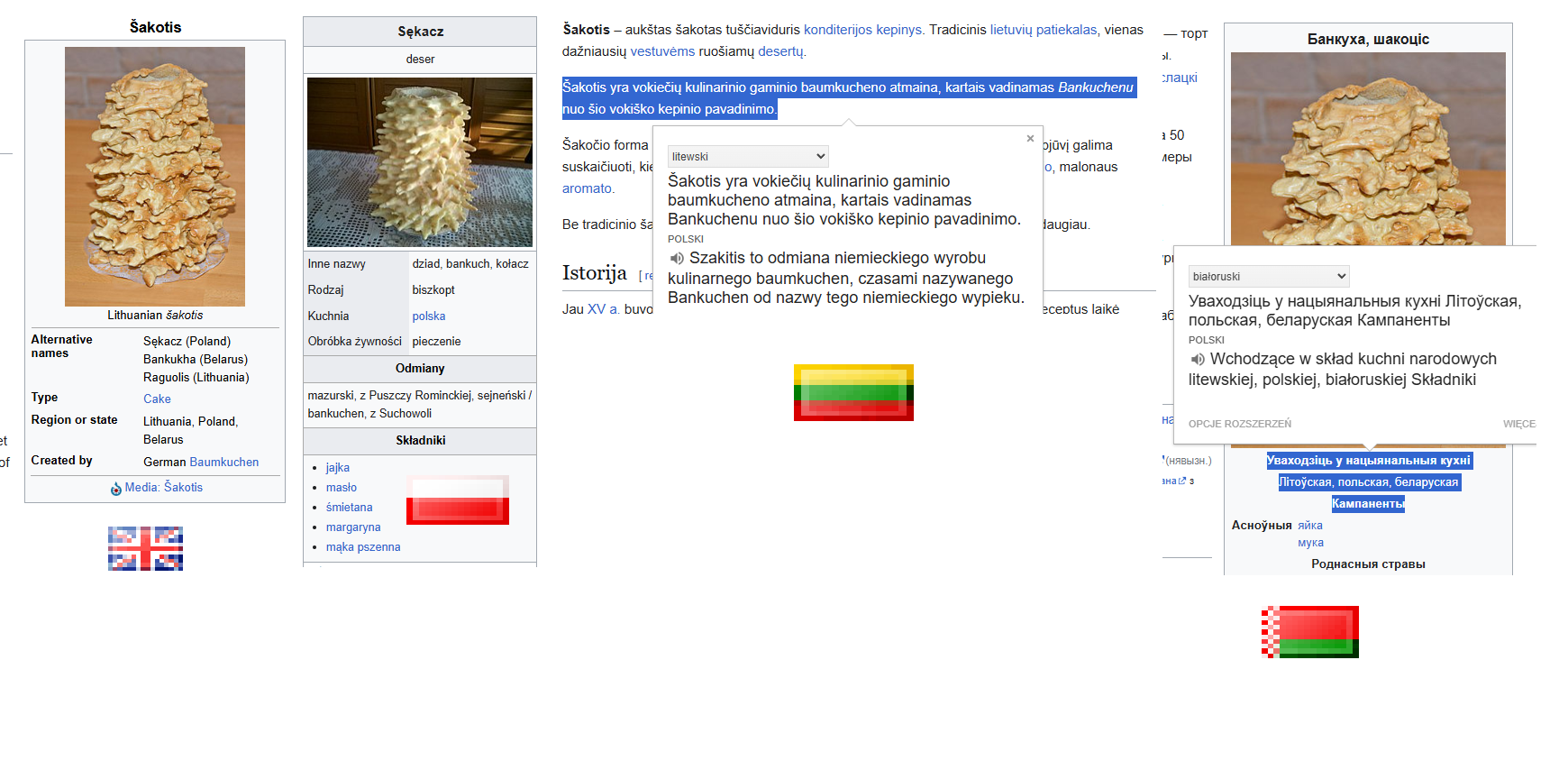The width and height of the screenshot is (1568, 770).
Task: Follow the XV a. link
Action: [x=604, y=309]
